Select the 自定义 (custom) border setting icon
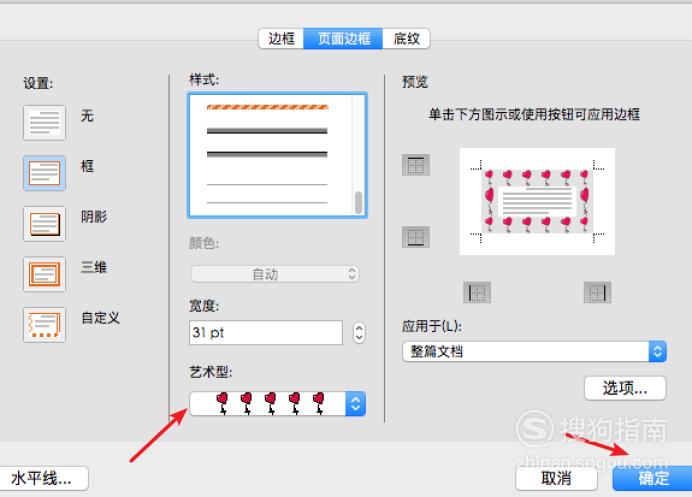 click(x=44, y=325)
